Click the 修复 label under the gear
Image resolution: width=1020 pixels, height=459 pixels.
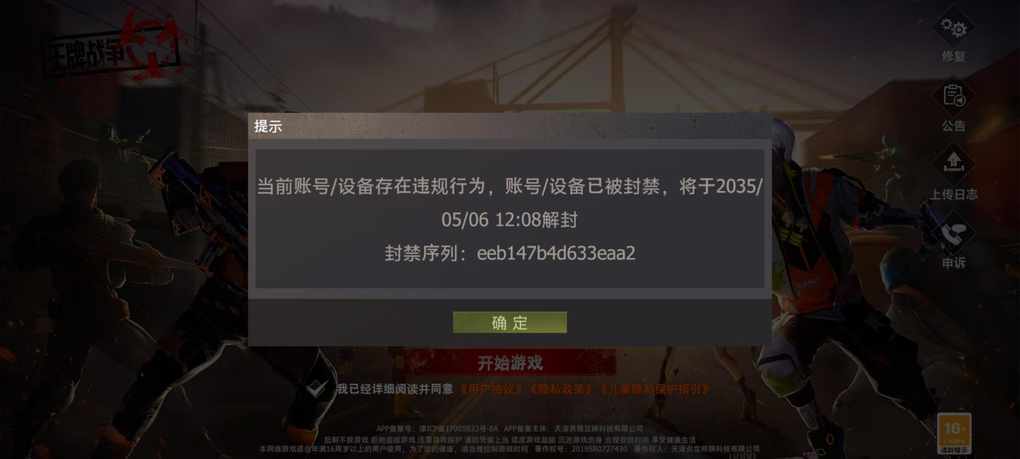954,57
